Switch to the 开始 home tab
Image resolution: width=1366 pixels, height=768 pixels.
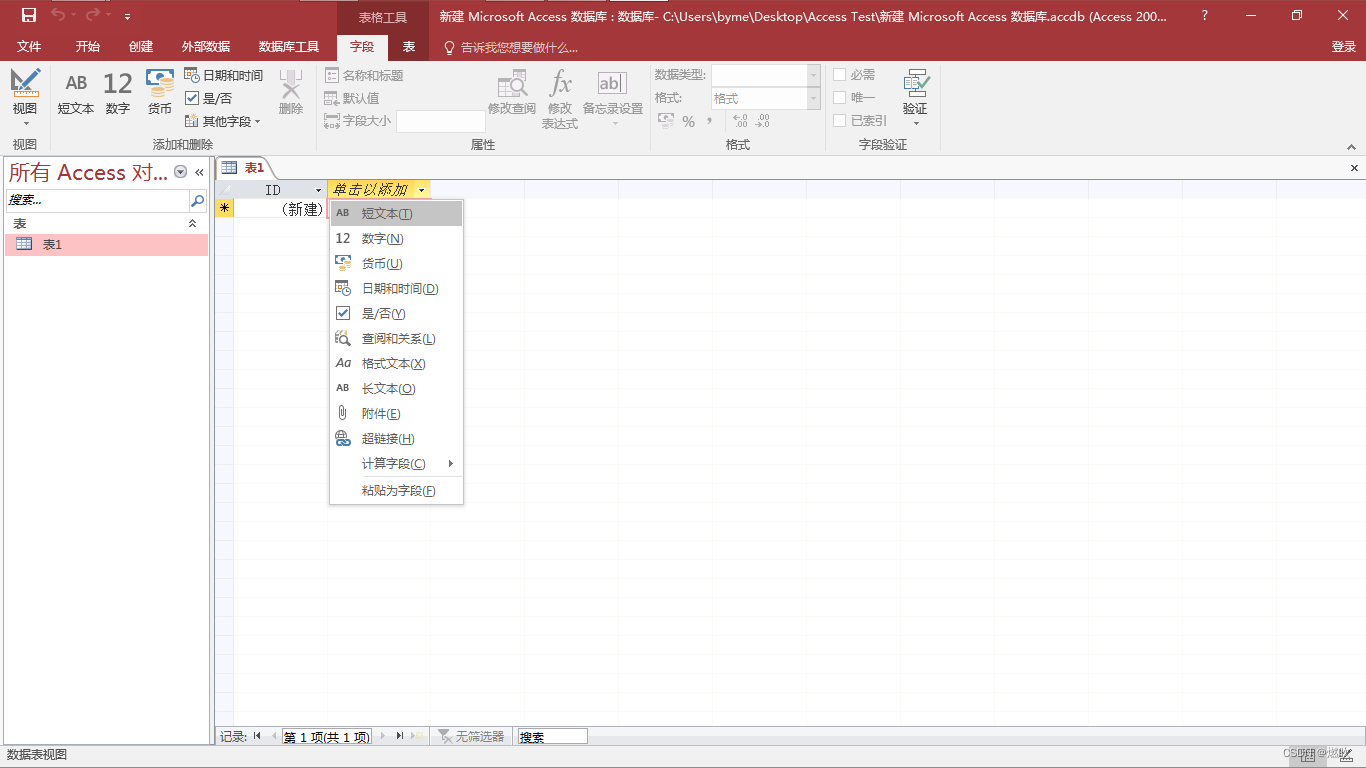[x=87, y=47]
